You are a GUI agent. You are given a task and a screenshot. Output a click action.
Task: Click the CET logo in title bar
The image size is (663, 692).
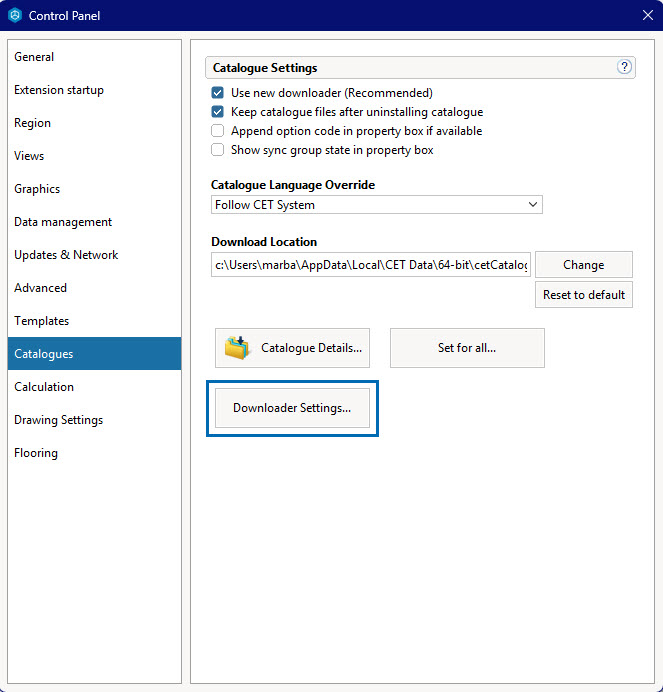(x=15, y=15)
